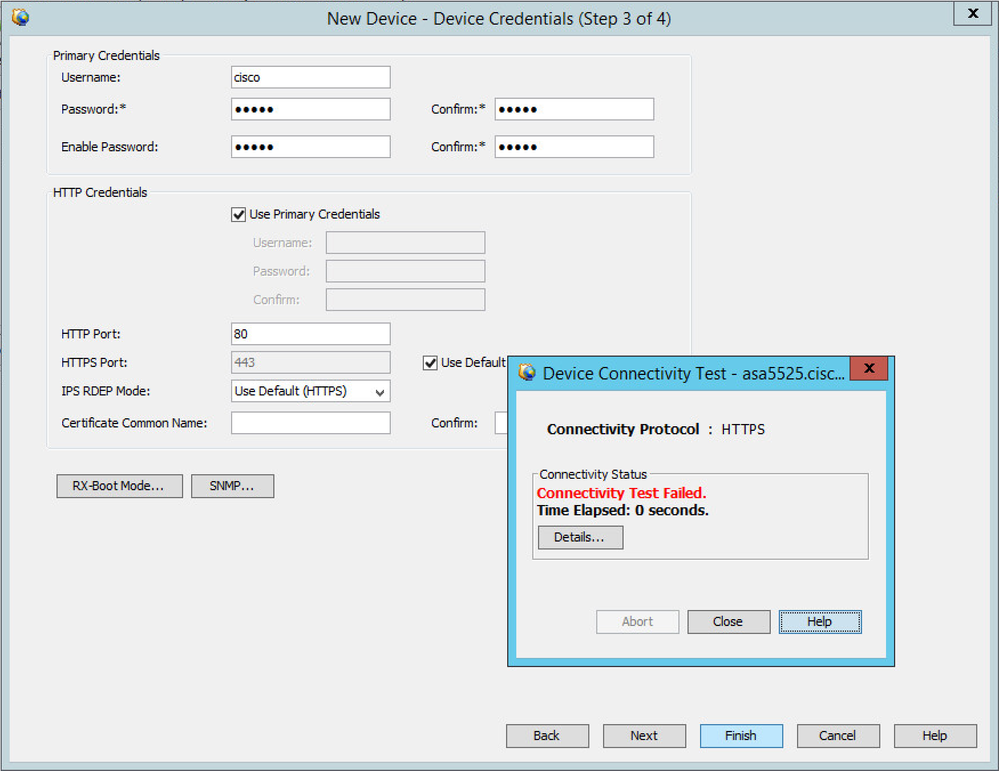This screenshot has width=999, height=771.
Task: Click the Confirm field beside Enable Password
Action: [574, 147]
